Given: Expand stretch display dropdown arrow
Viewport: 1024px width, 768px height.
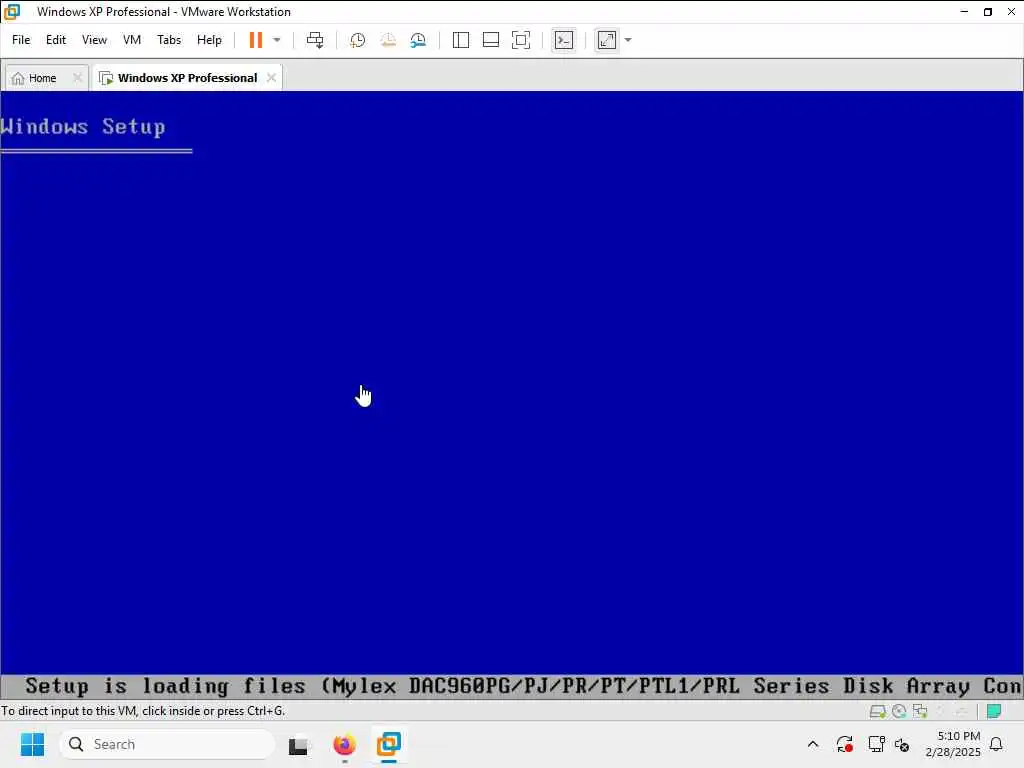Looking at the screenshot, I should 628,40.
